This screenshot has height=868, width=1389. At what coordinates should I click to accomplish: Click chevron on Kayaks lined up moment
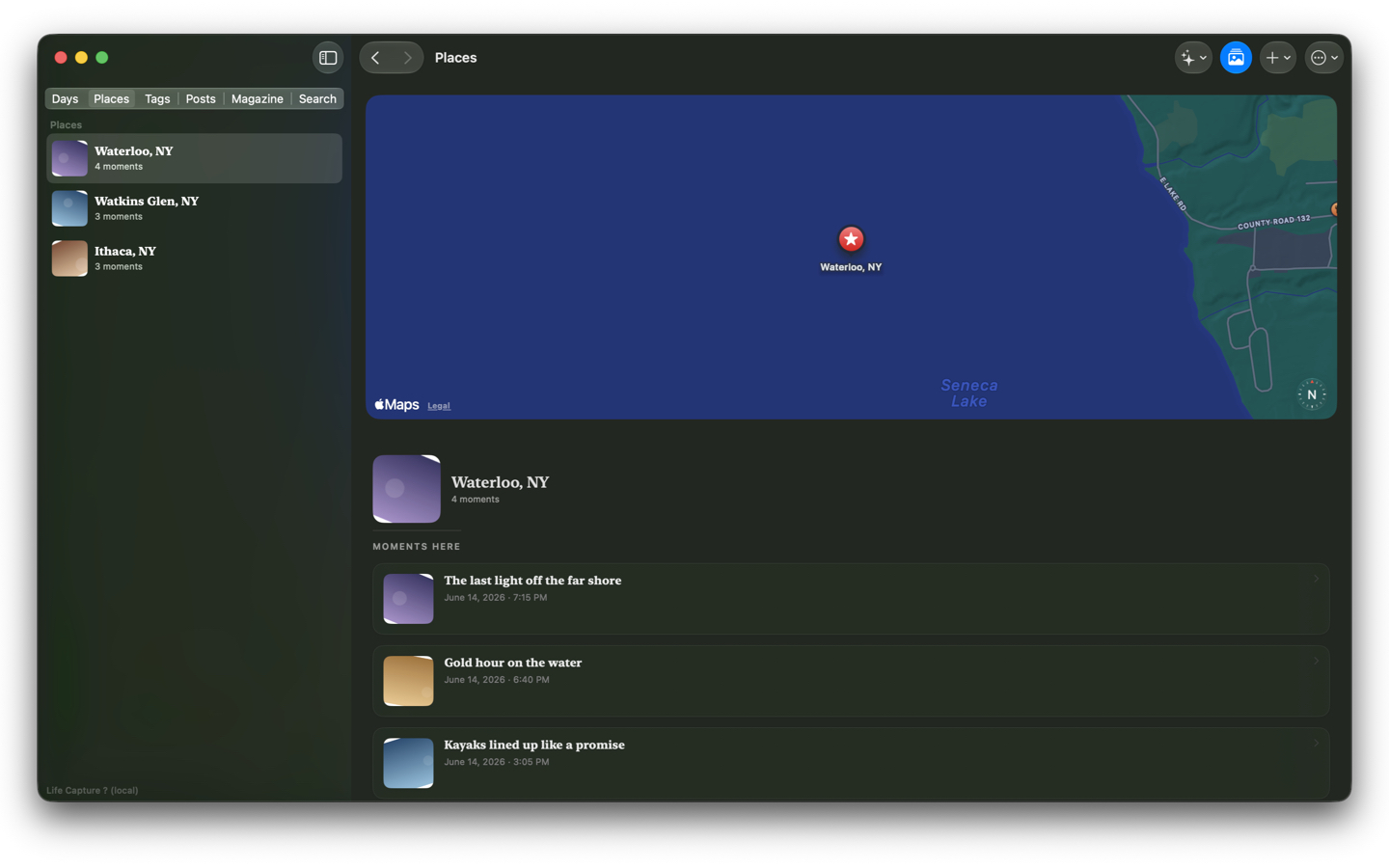pyautogui.click(x=1316, y=744)
